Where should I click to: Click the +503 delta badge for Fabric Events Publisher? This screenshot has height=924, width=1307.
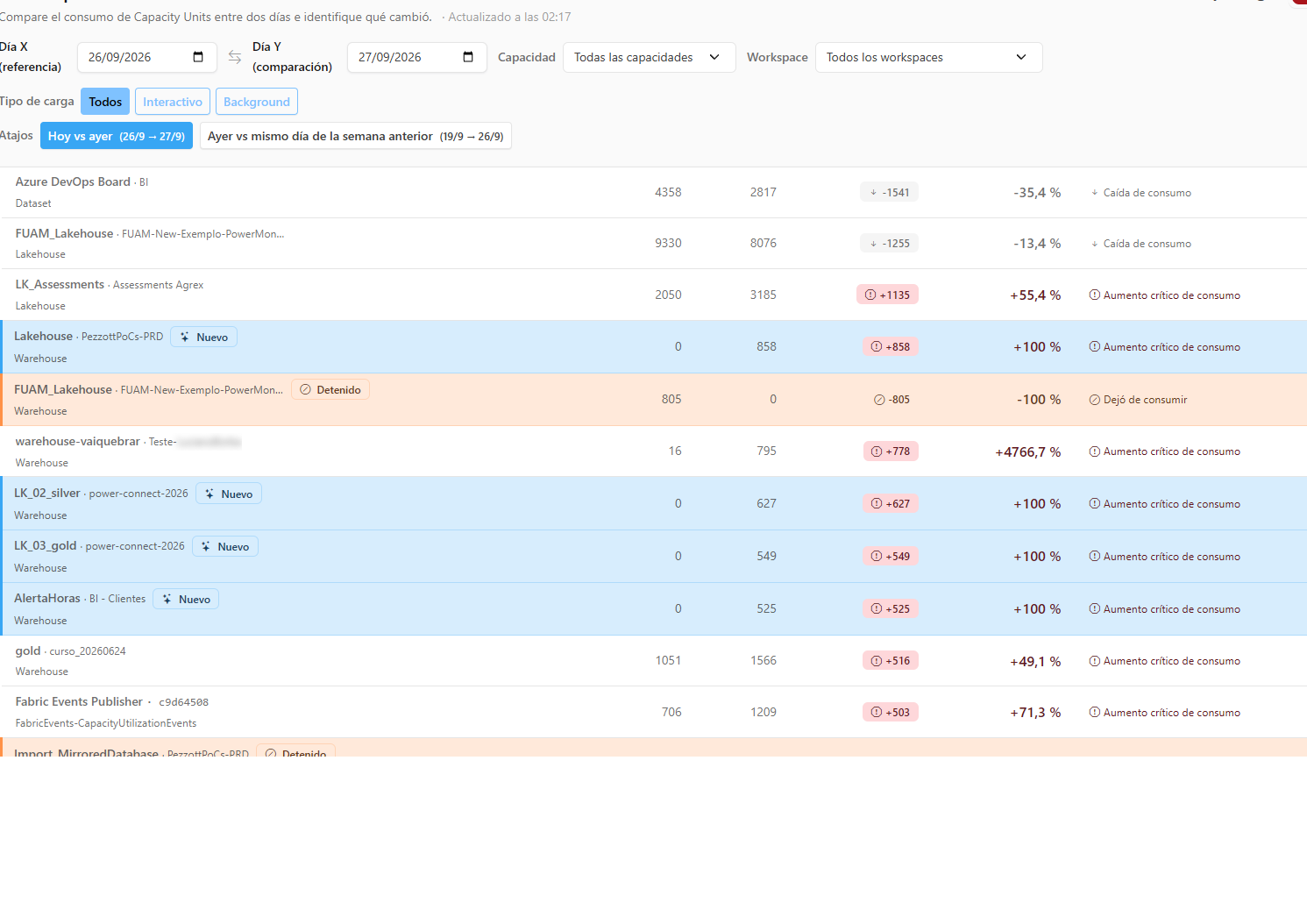click(891, 712)
